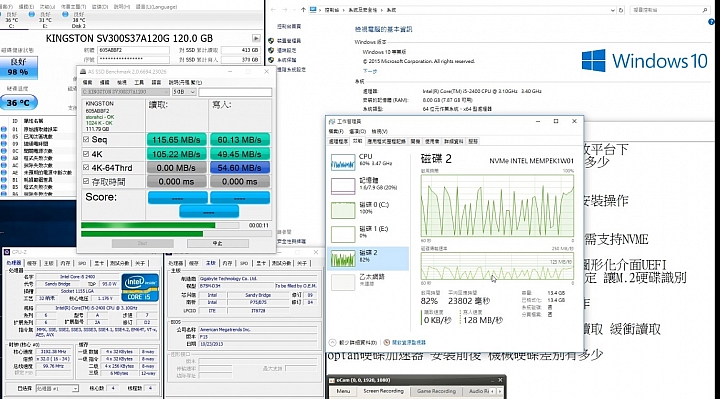720x399 pixels.
Task: Expand the Control Panel address bar dropdown
Action: [613, 10]
